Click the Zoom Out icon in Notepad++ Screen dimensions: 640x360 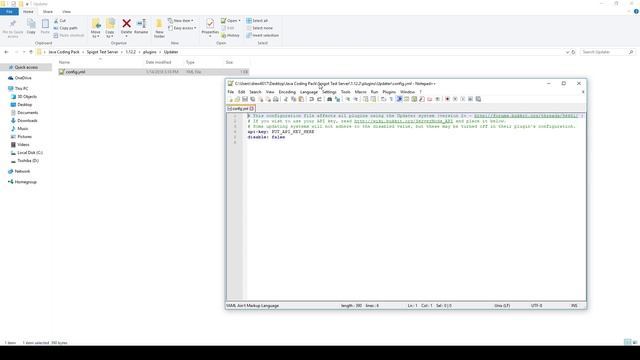[356, 99]
